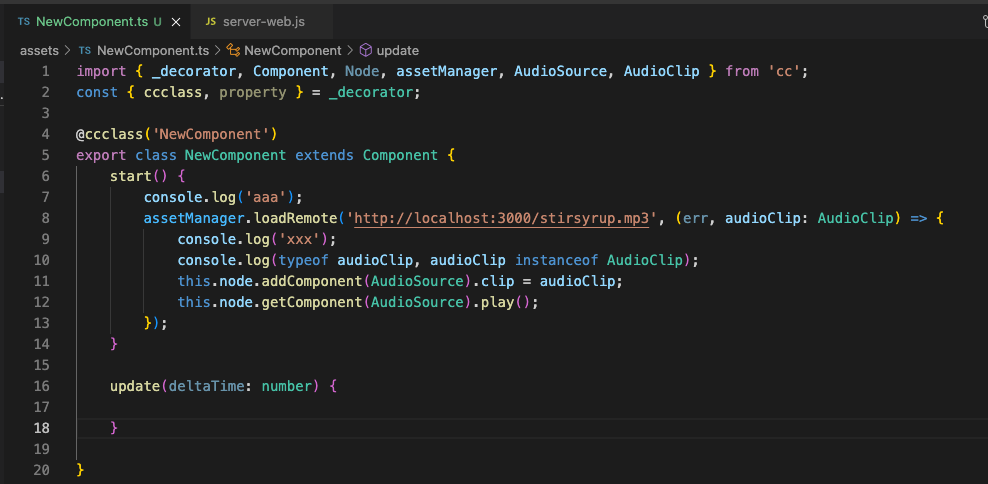Viewport: 988px width, 484px height.
Task: Click the NewComponent class breadcrumb icon
Action: 233,50
